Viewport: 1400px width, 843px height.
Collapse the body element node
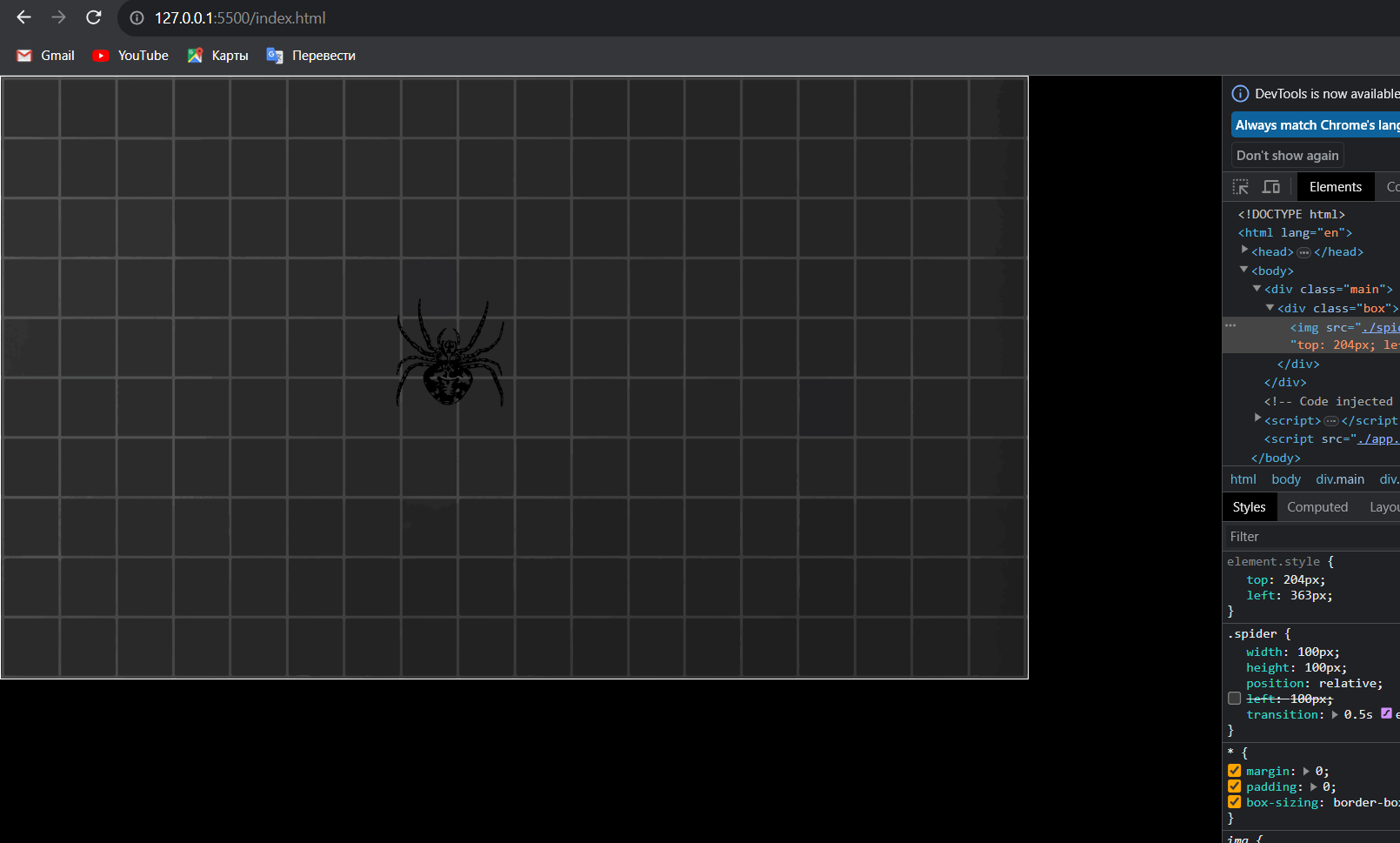[1244, 270]
